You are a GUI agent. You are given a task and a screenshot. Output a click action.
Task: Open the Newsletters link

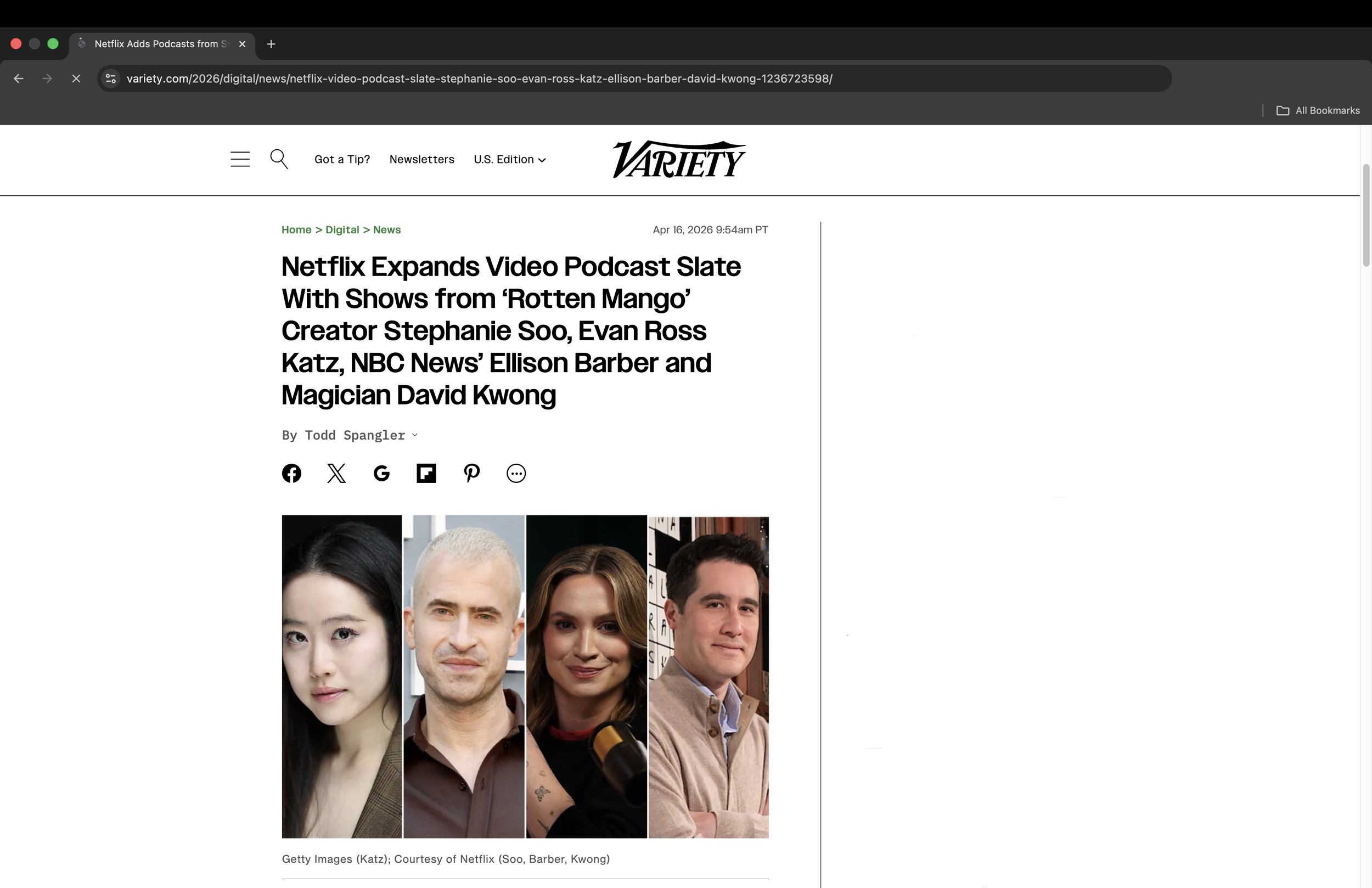pos(422,160)
